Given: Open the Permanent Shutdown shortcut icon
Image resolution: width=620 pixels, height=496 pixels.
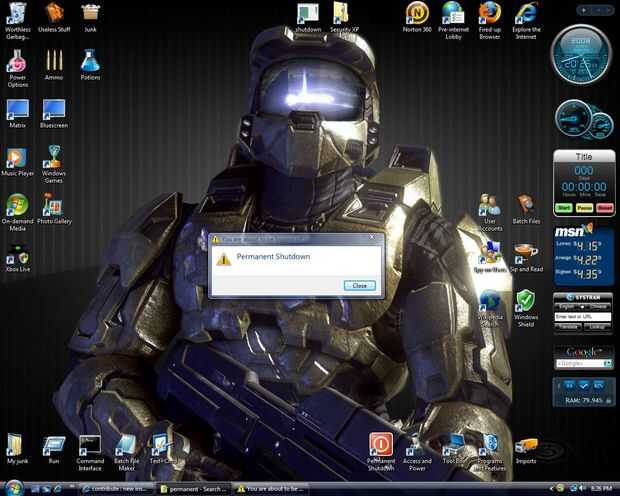Looking at the screenshot, I should pyautogui.click(x=380, y=445).
